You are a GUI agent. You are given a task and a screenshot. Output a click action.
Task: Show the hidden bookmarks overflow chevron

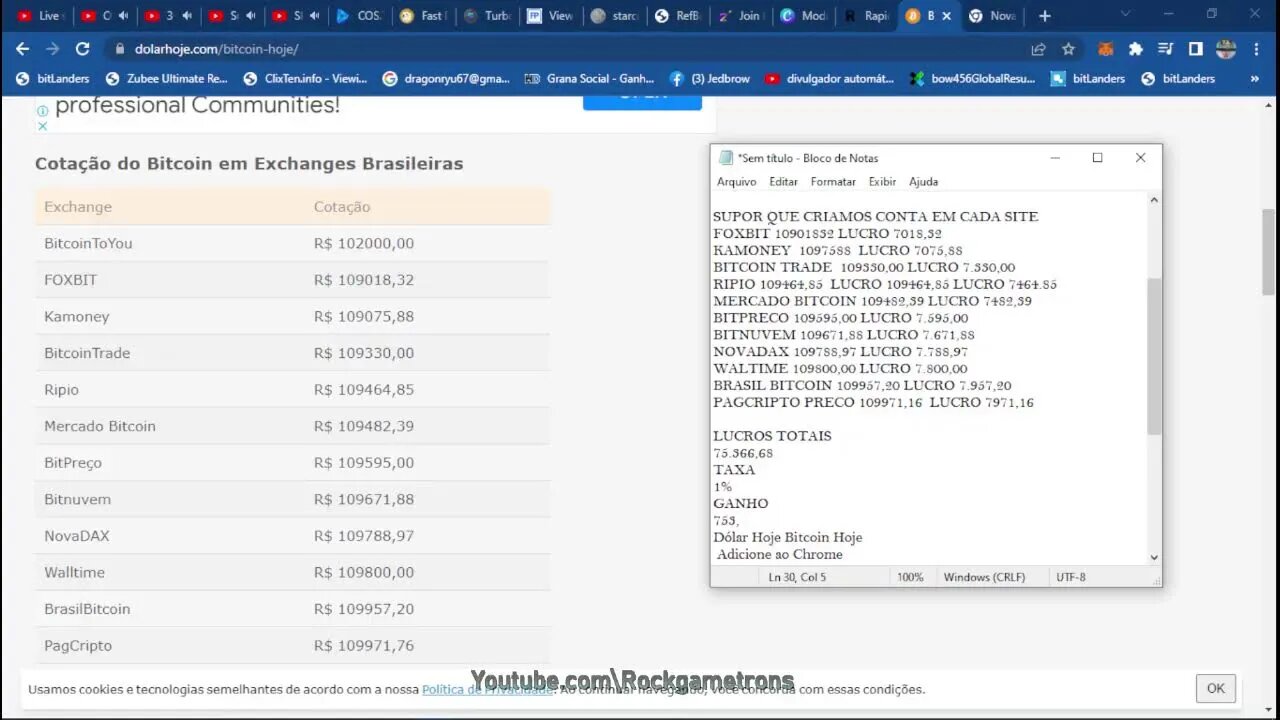(1255, 78)
